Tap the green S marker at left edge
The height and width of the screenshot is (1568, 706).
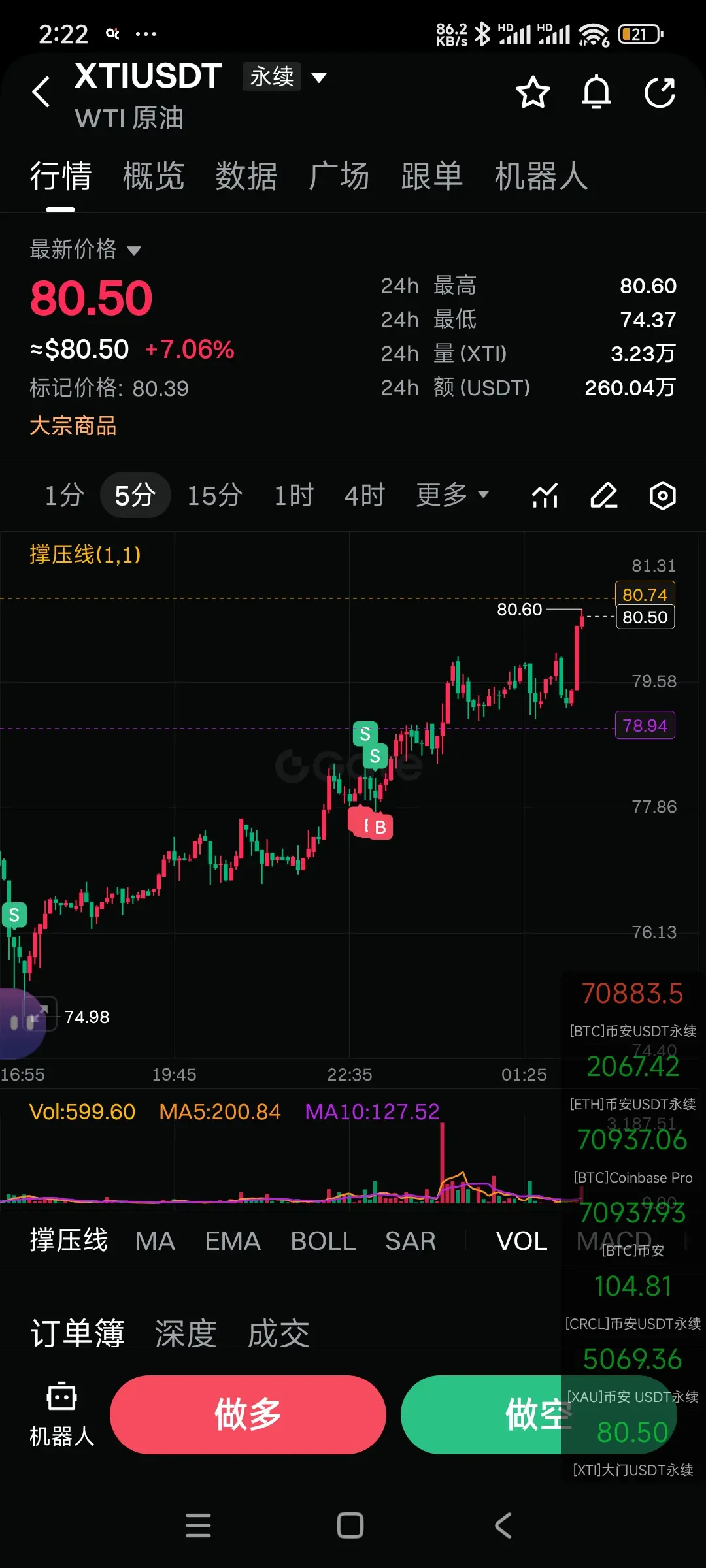pos(14,915)
